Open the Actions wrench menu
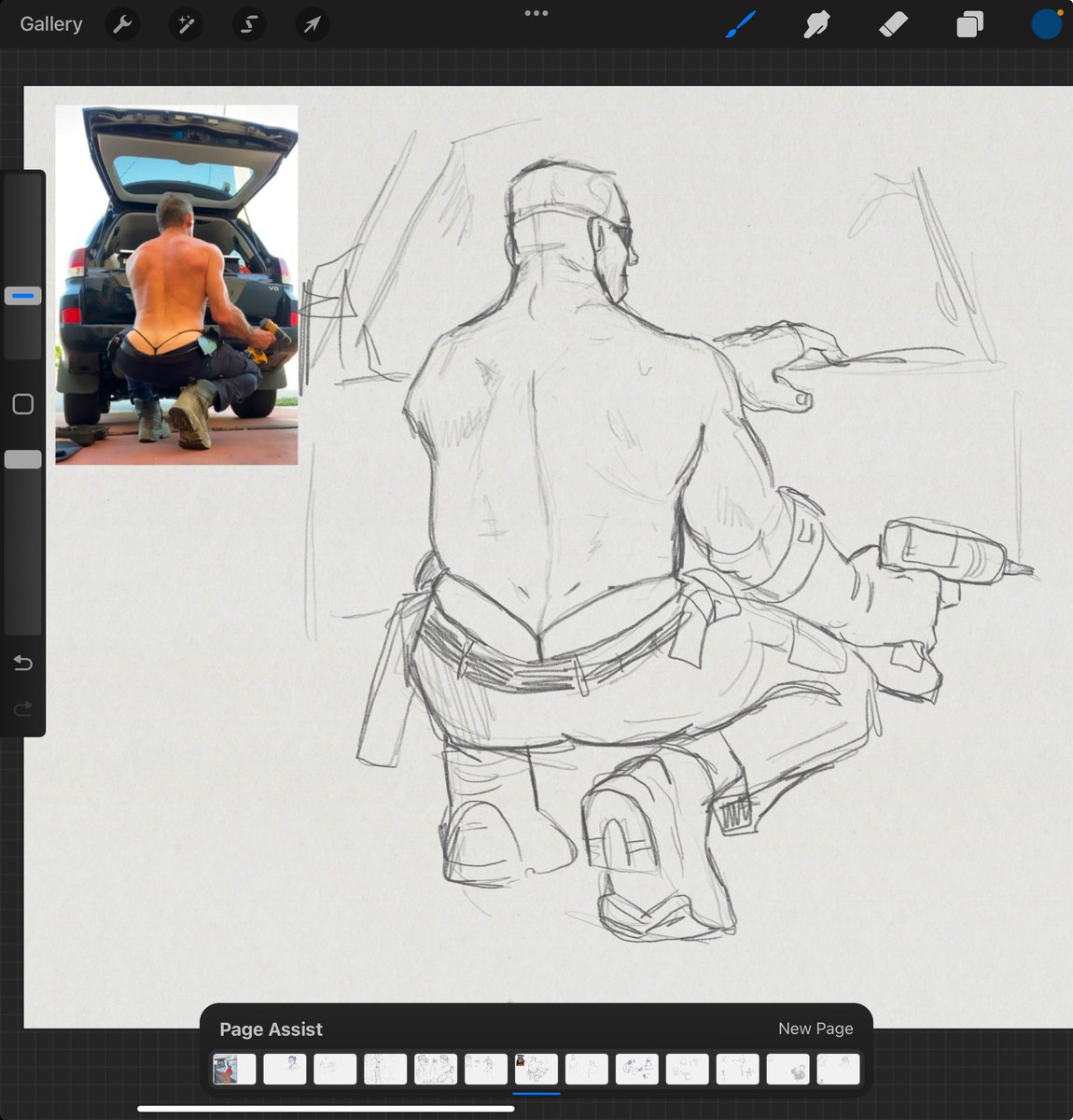 [122, 24]
